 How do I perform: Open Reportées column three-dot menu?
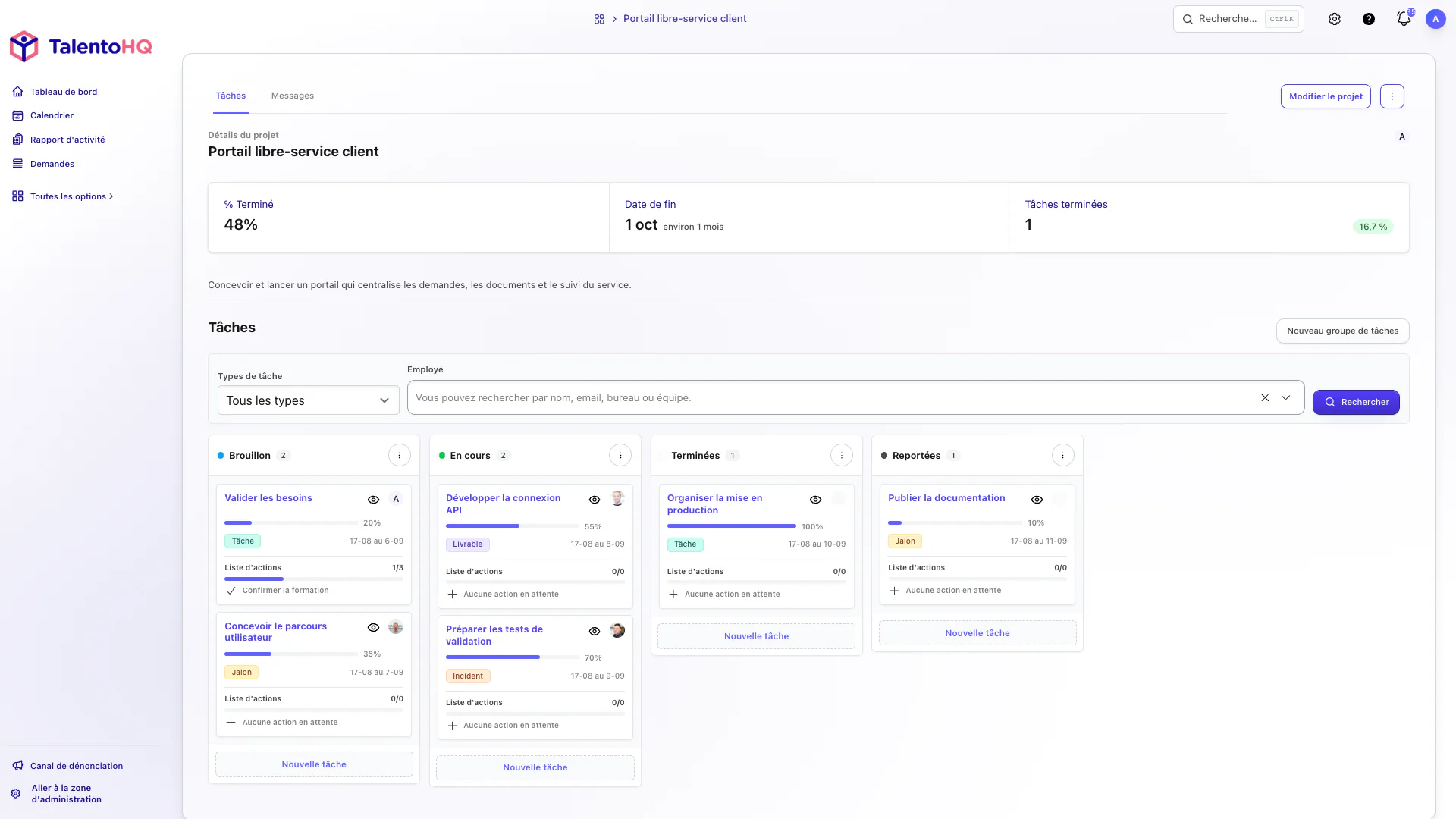pyautogui.click(x=1063, y=456)
